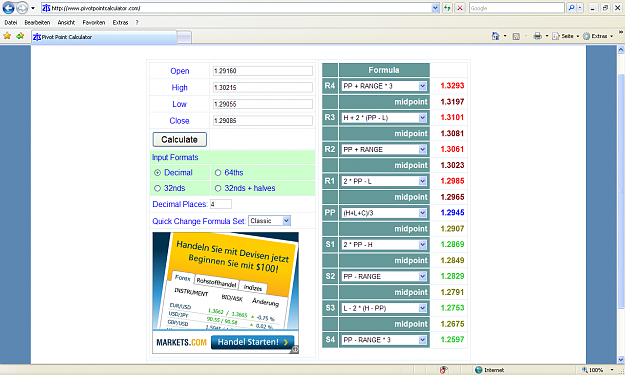The image size is (625, 375).
Task: Click the R4 value 1.3293
Action: (452, 86)
